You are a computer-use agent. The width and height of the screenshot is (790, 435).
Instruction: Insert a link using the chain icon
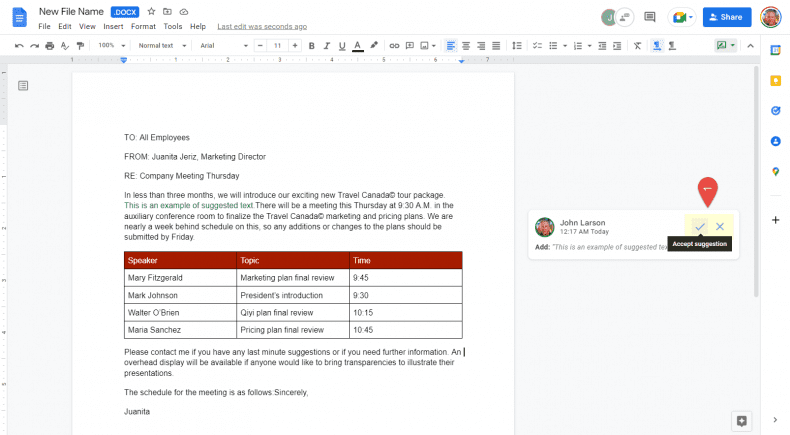(x=394, y=46)
